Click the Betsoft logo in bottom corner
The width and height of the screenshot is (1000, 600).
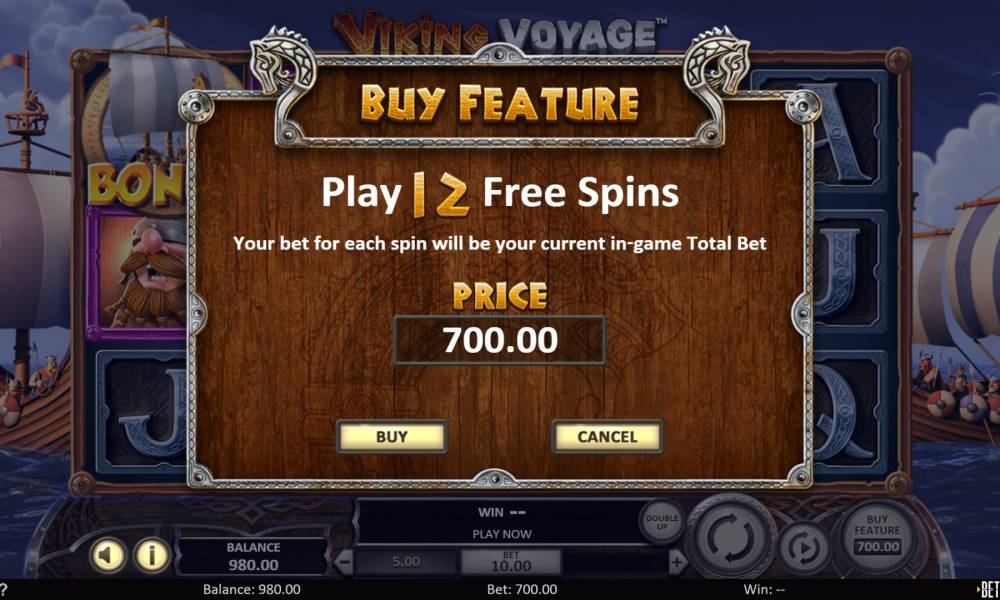point(989,589)
